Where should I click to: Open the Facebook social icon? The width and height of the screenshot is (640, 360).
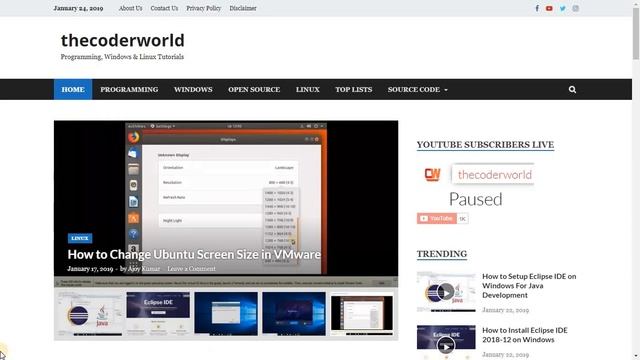(537, 8)
